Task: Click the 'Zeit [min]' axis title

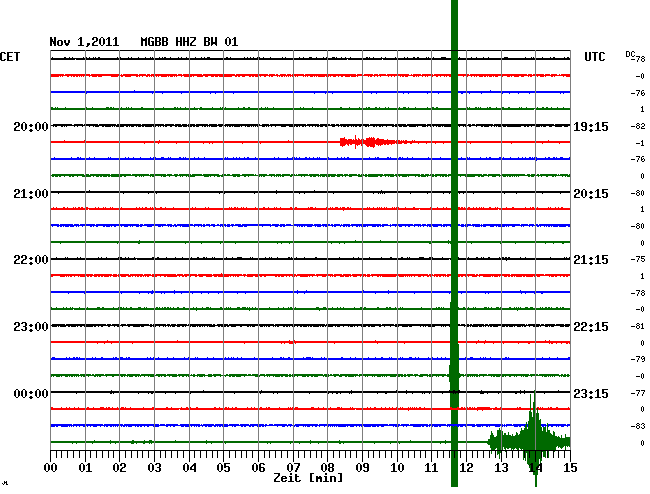Action: click(308, 478)
